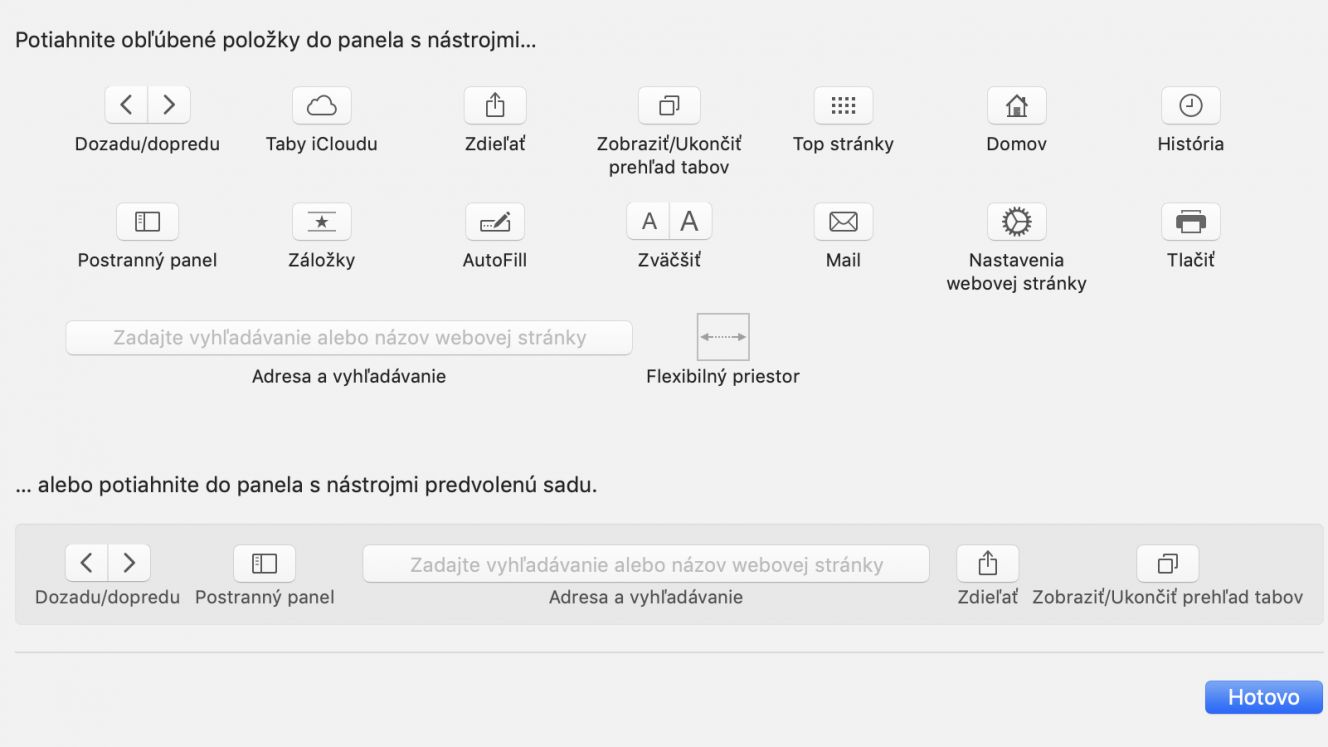Viewport: 1328px width, 747px height.
Task: Click the forward arrow in the upper Dozadu/dopredu item
Action: click(169, 105)
